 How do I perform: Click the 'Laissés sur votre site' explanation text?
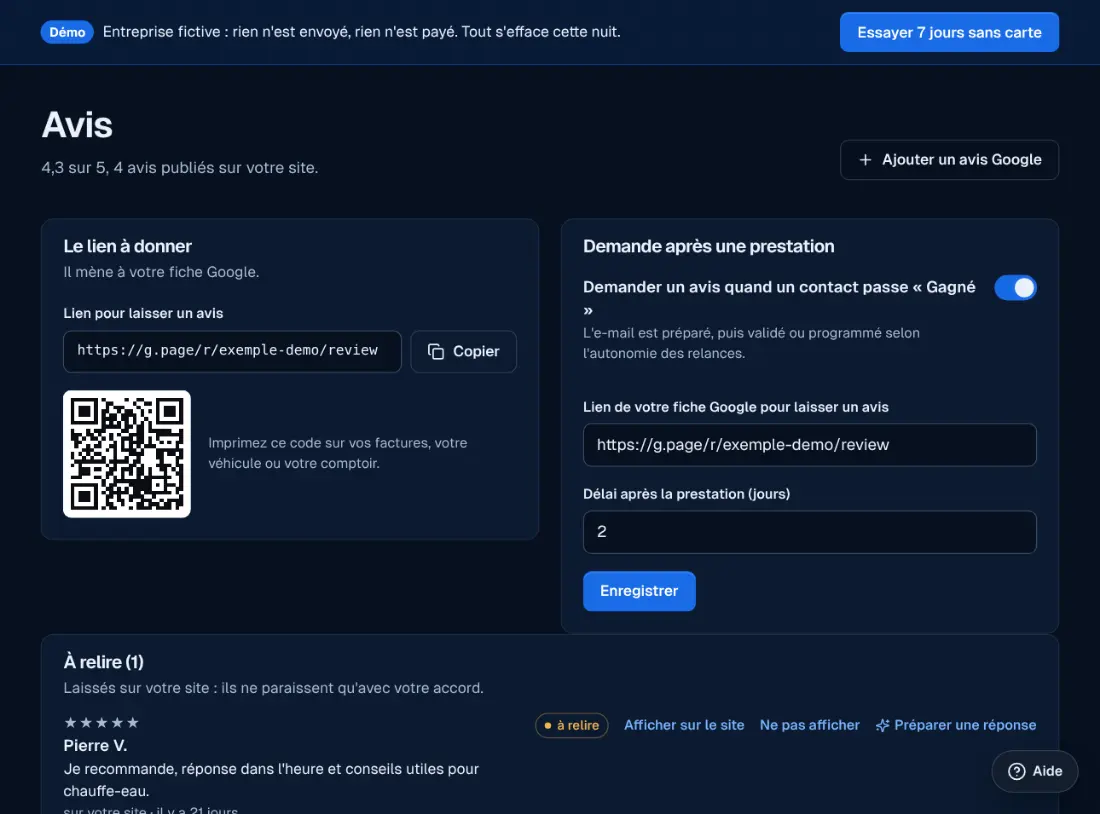274,688
